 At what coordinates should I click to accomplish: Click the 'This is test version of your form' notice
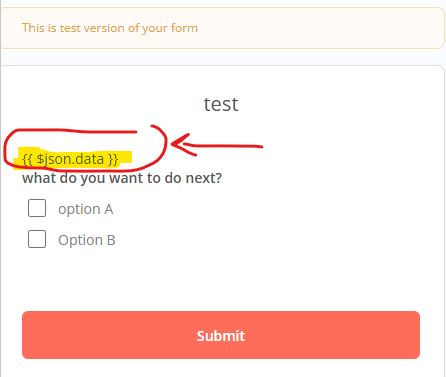[110, 28]
